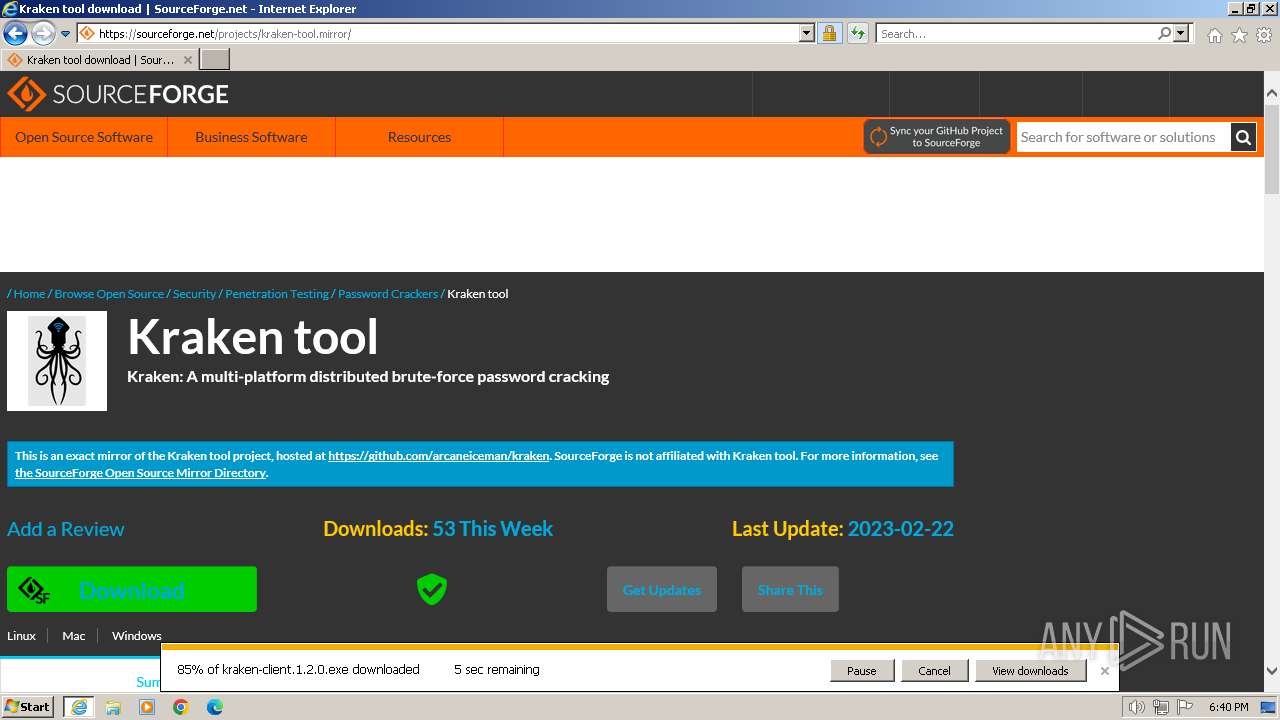
Task: Open the recent pages dropdown arrow
Action: (x=66, y=34)
